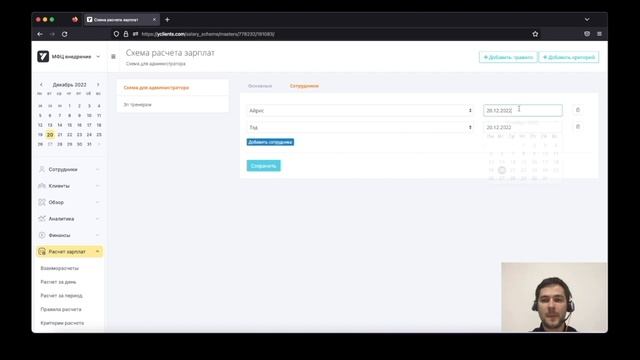This screenshot has width=640, height=360.
Task: Delete the Айрис row with trash icon
Action: tap(578, 110)
